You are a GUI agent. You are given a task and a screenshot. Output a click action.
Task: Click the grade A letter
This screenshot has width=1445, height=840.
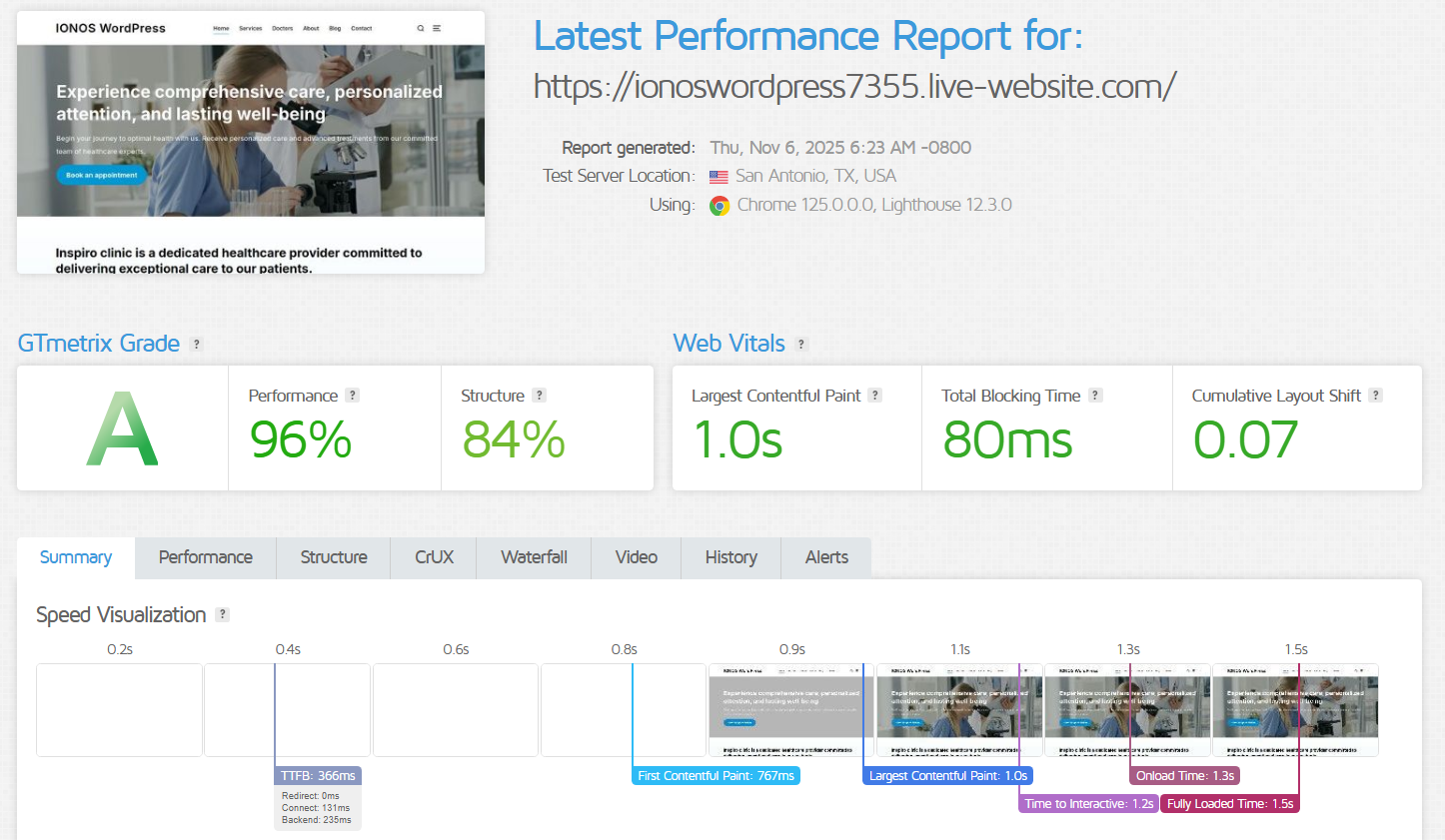[x=123, y=428]
